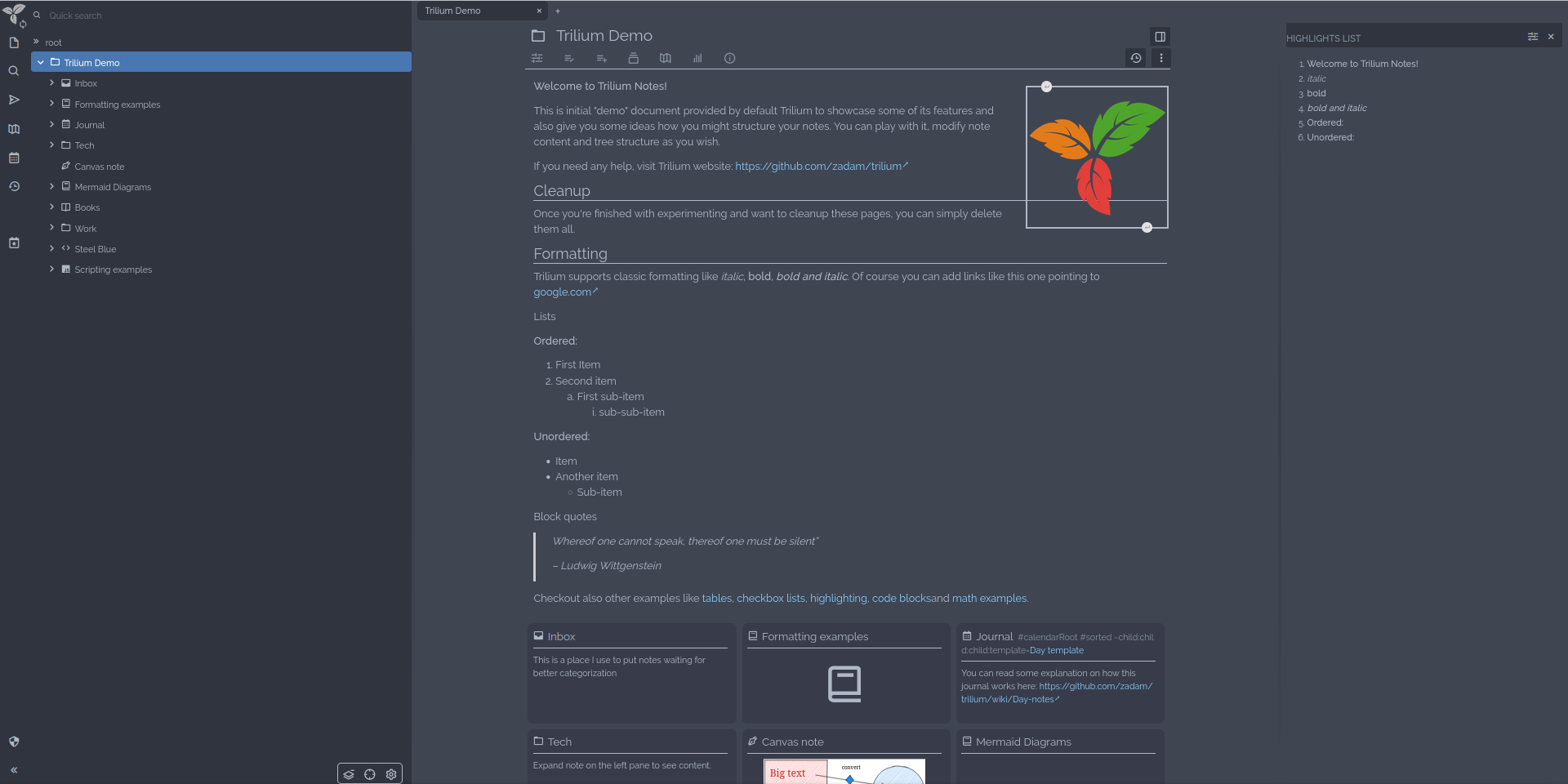Click the collapse tree layers icon
Viewport: 1568px width, 784px height.
(x=349, y=774)
